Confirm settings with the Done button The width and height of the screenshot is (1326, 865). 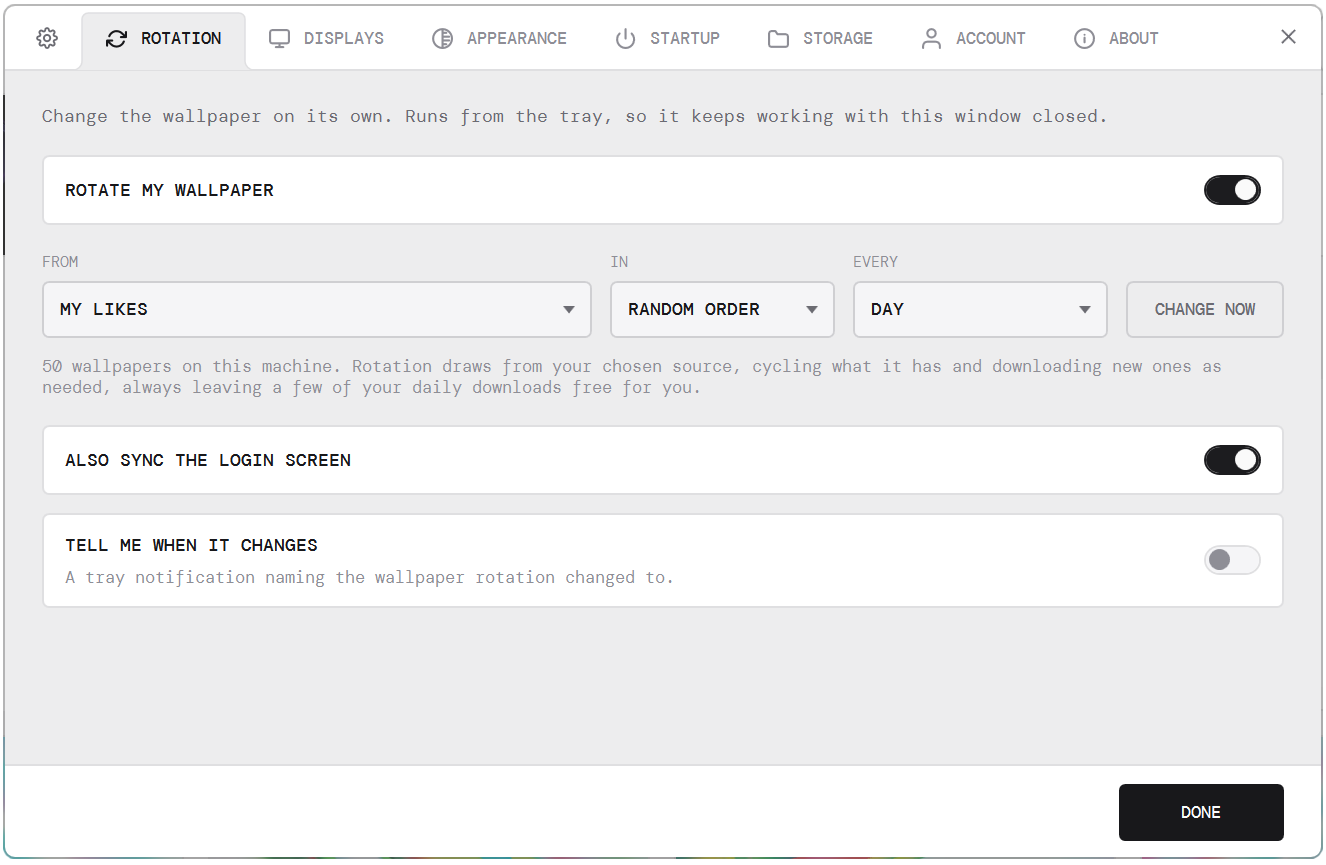pyautogui.click(x=1201, y=812)
